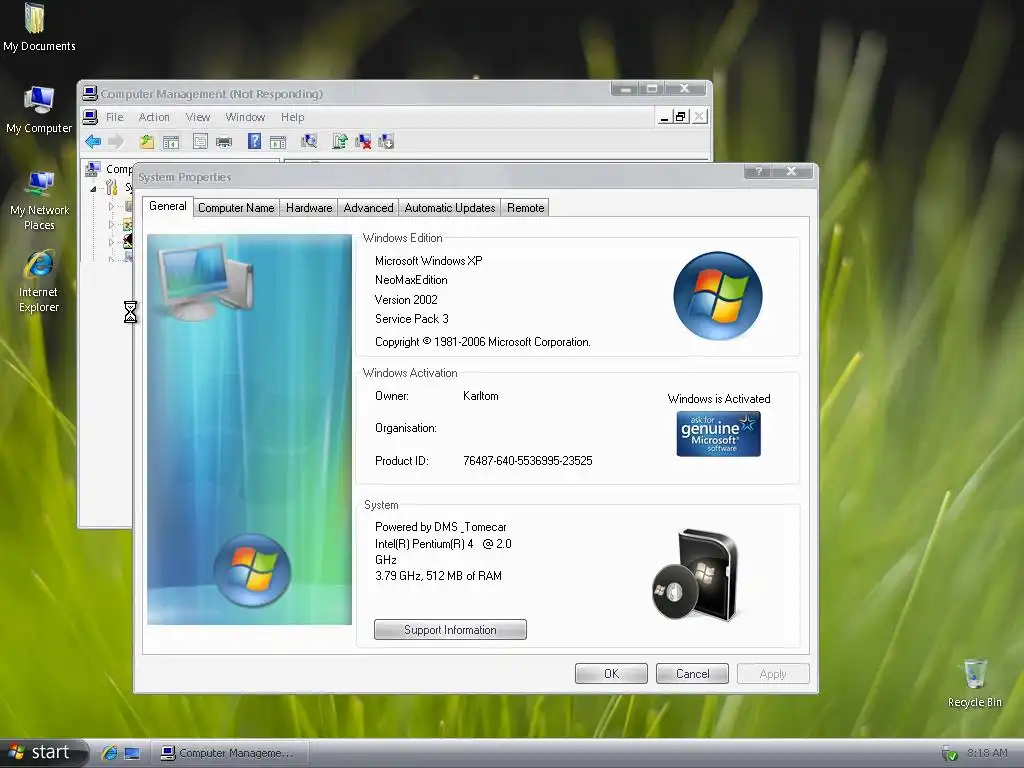The image size is (1024, 768).
Task: Open My Documents desktop icon
Action: 39,27
